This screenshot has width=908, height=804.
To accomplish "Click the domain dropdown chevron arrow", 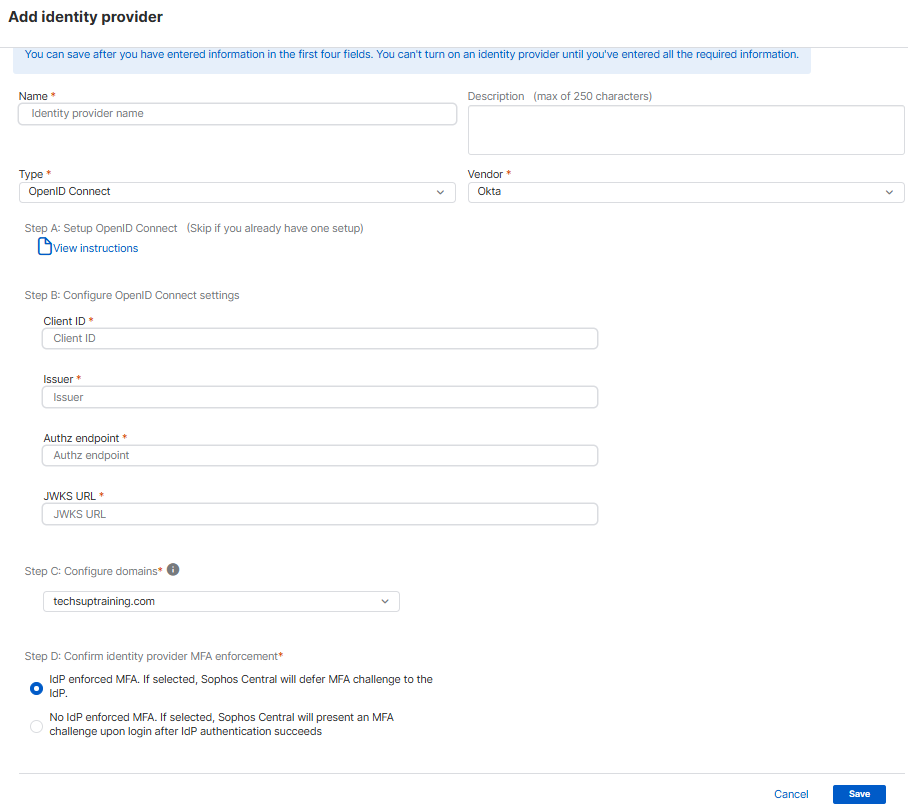I will (385, 601).
